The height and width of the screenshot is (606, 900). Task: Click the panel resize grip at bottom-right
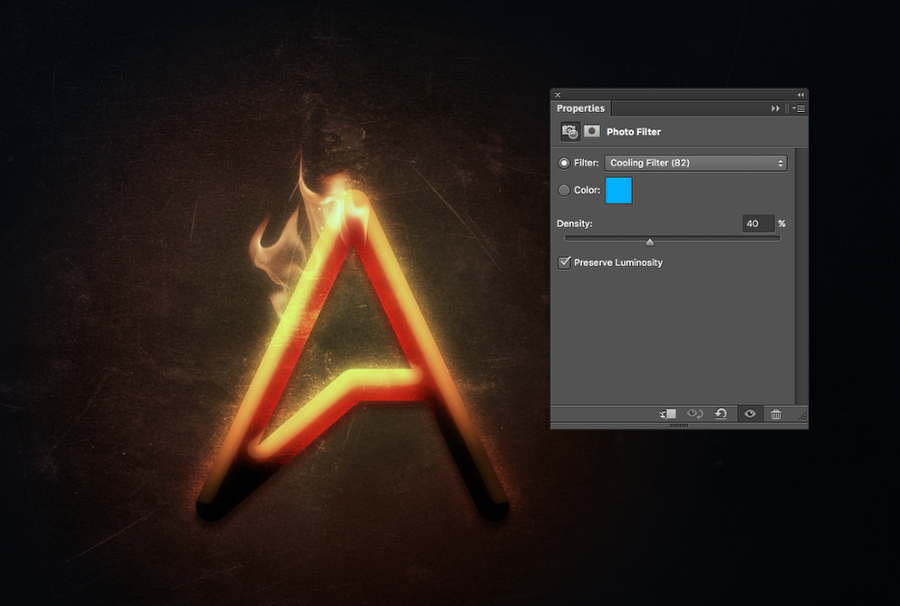tap(801, 416)
